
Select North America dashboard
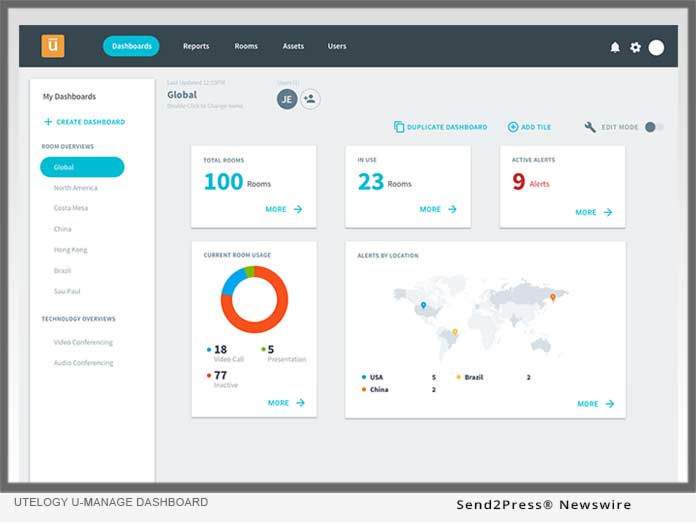click(x=75, y=188)
